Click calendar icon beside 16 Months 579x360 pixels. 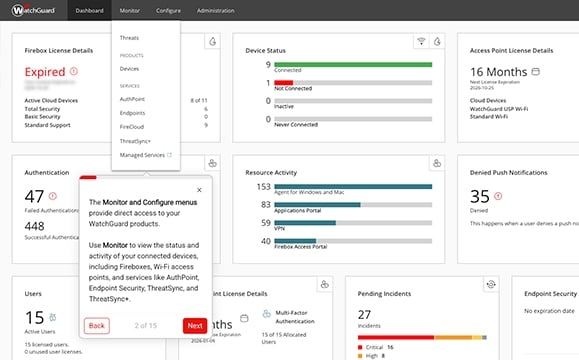(x=535, y=71)
